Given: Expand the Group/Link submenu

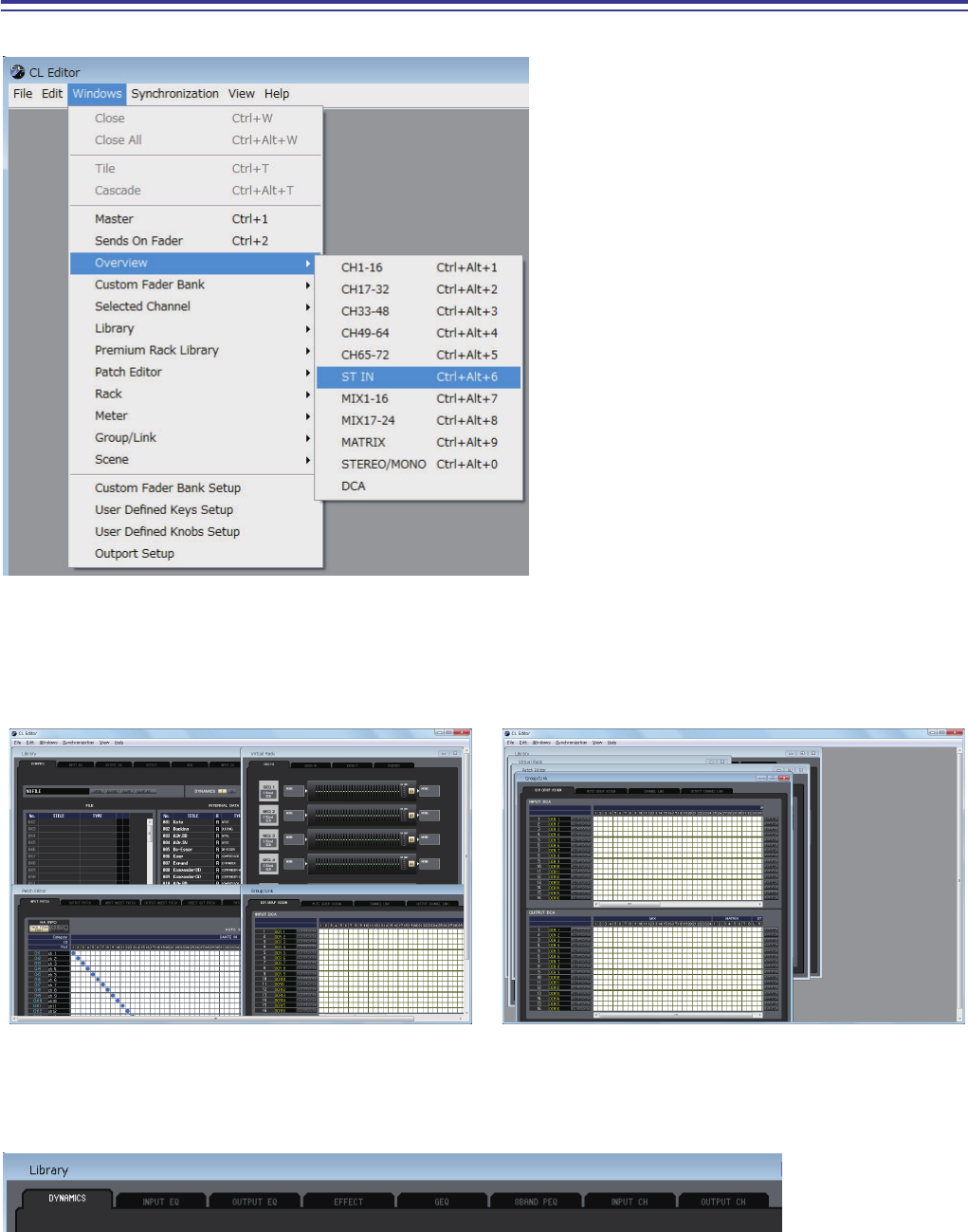Looking at the screenshot, I should (195, 437).
